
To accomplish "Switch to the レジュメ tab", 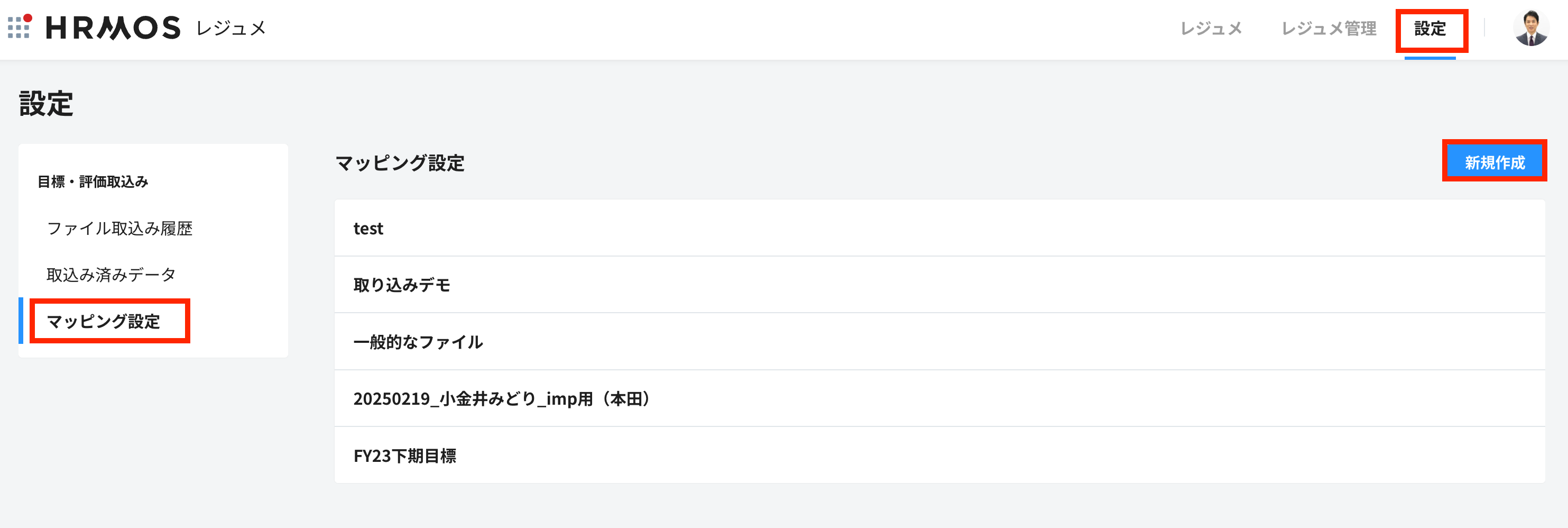I will (1211, 29).
